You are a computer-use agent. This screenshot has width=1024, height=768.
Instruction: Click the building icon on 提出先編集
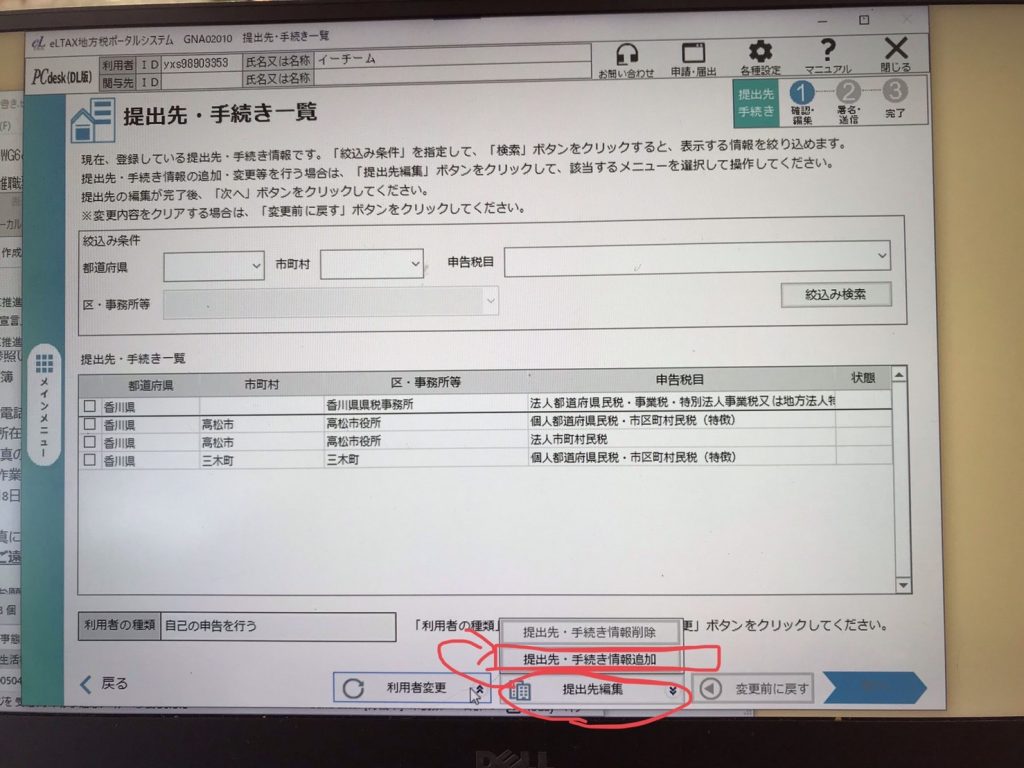tap(520, 691)
